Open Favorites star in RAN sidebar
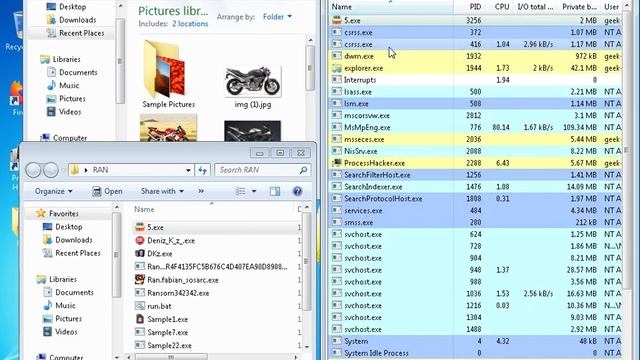Viewport: 640px width, 360px height. 41,213
